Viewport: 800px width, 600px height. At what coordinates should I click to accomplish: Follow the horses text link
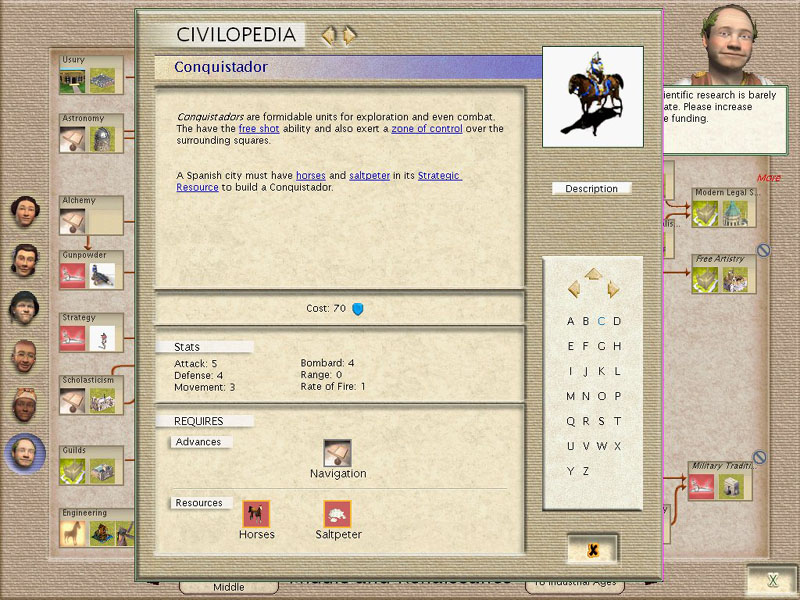tap(310, 176)
